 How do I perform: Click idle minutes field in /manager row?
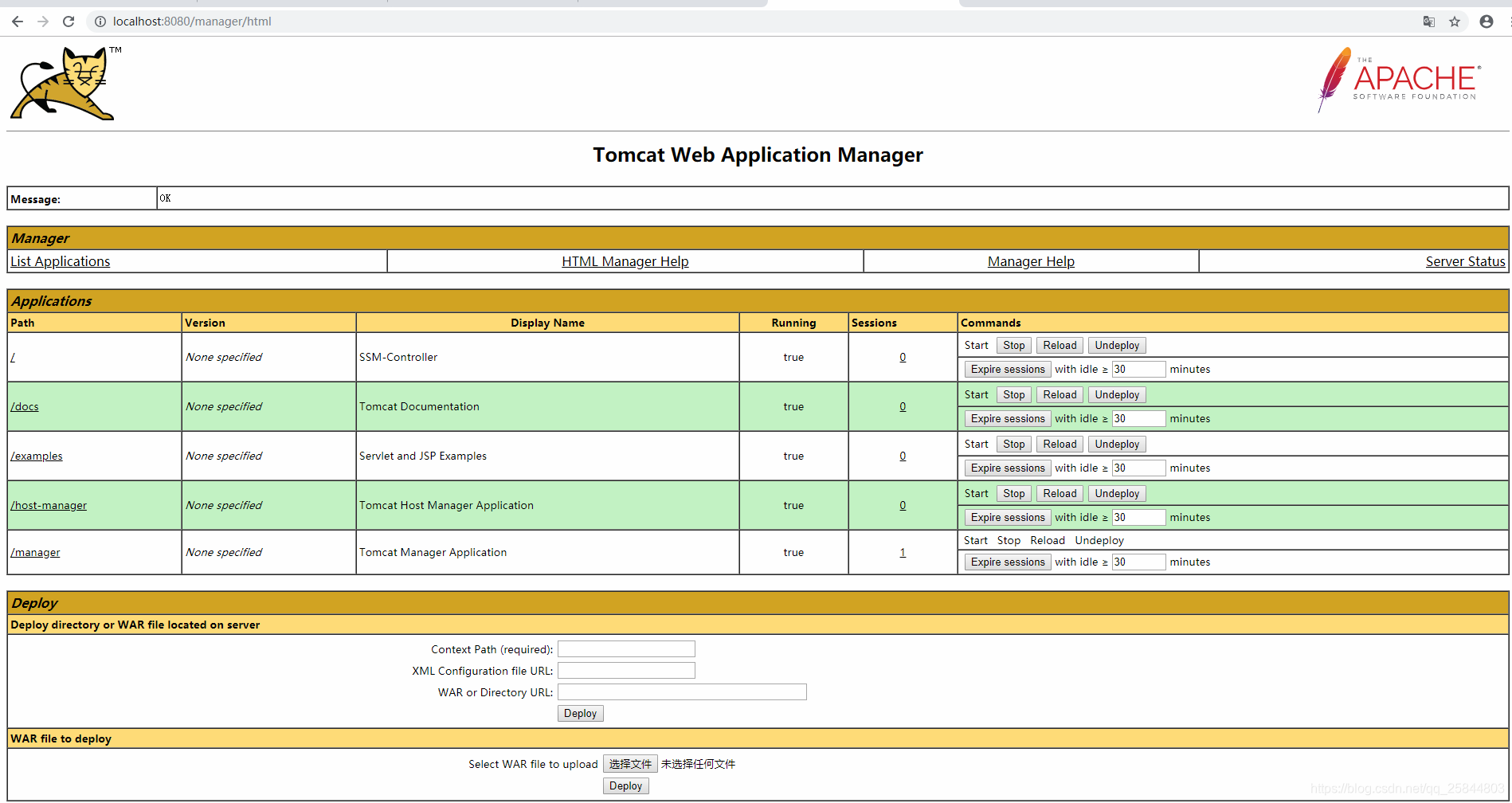[1138, 562]
